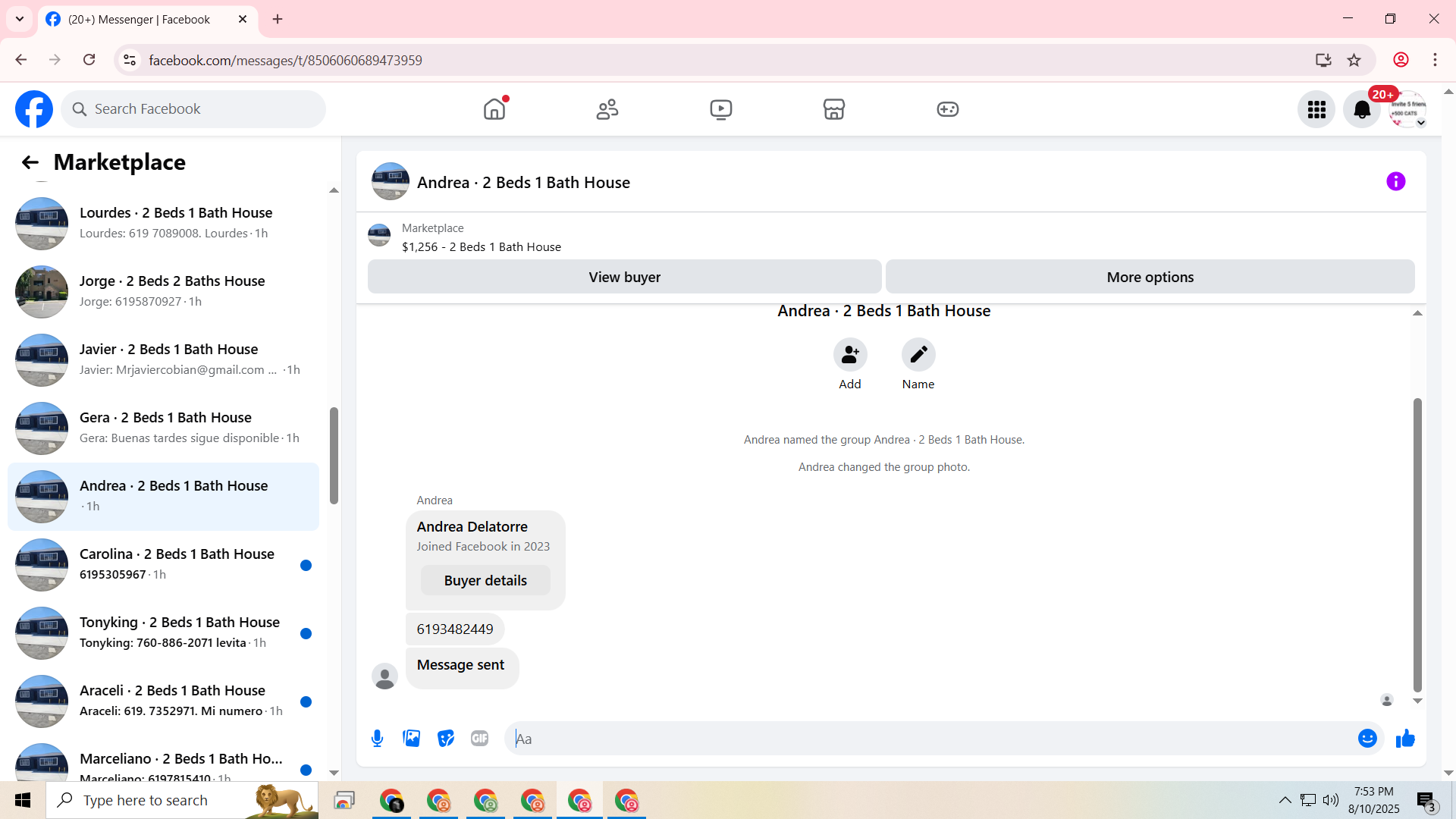
Task: Open the More options button
Action: [x=1150, y=278]
